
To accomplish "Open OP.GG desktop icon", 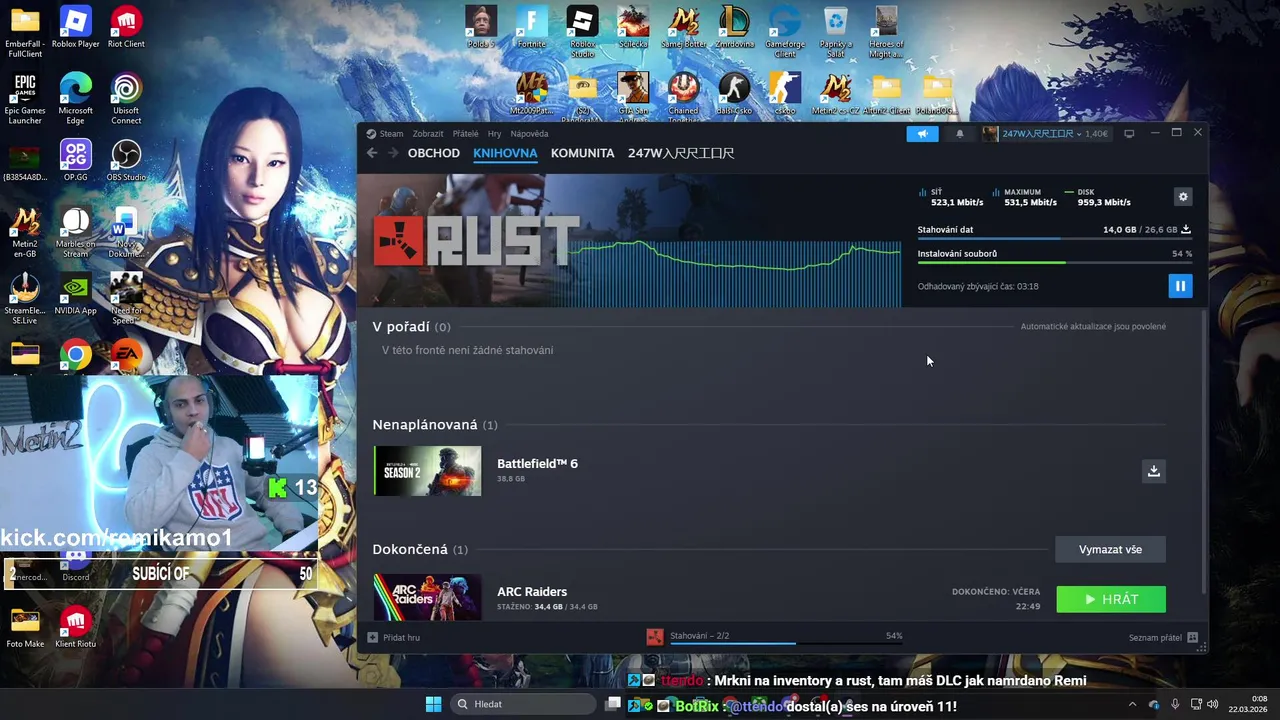I will point(75,161).
